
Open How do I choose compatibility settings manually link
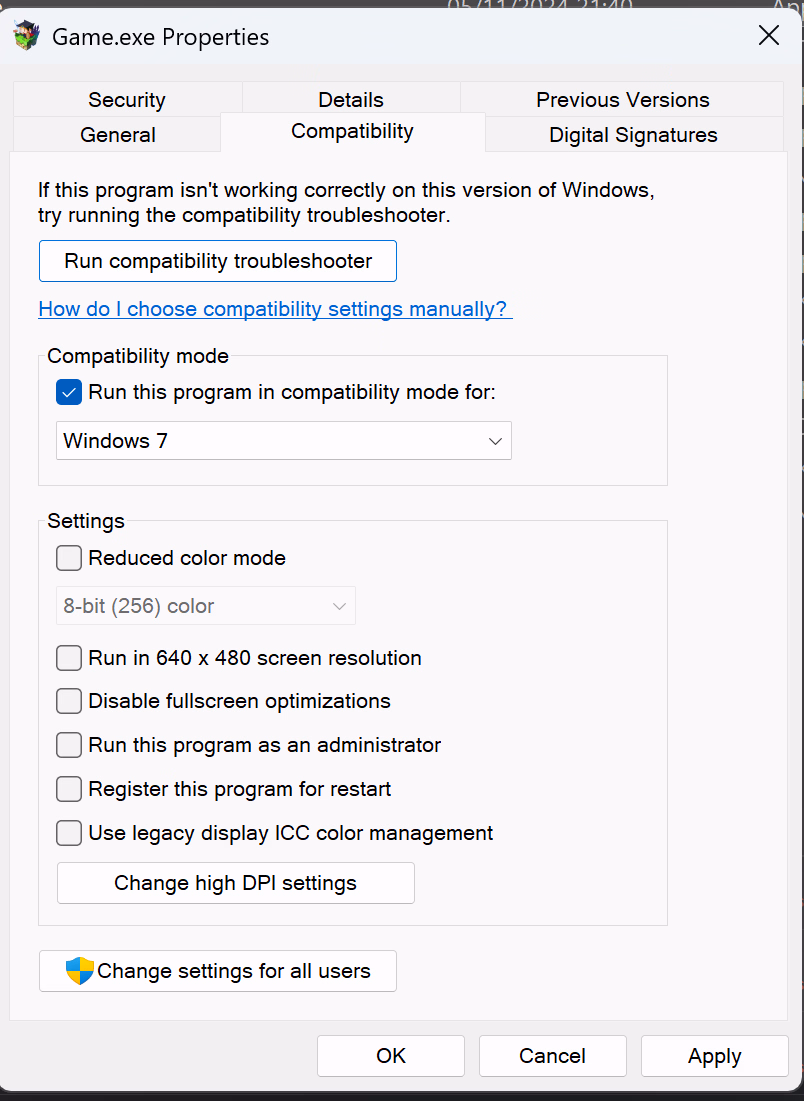275,309
